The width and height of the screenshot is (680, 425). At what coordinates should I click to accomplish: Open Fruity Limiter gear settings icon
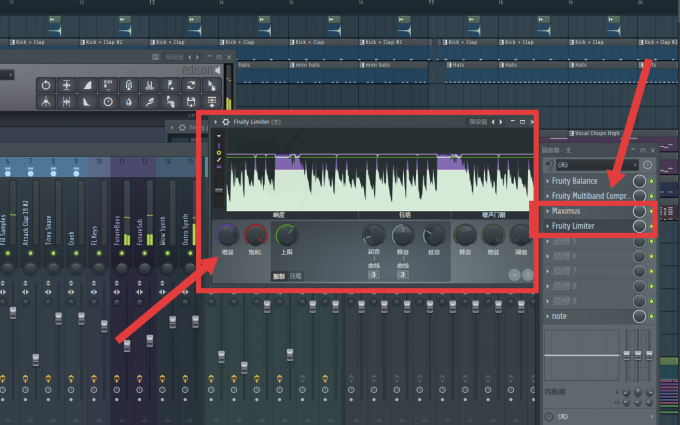point(226,122)
